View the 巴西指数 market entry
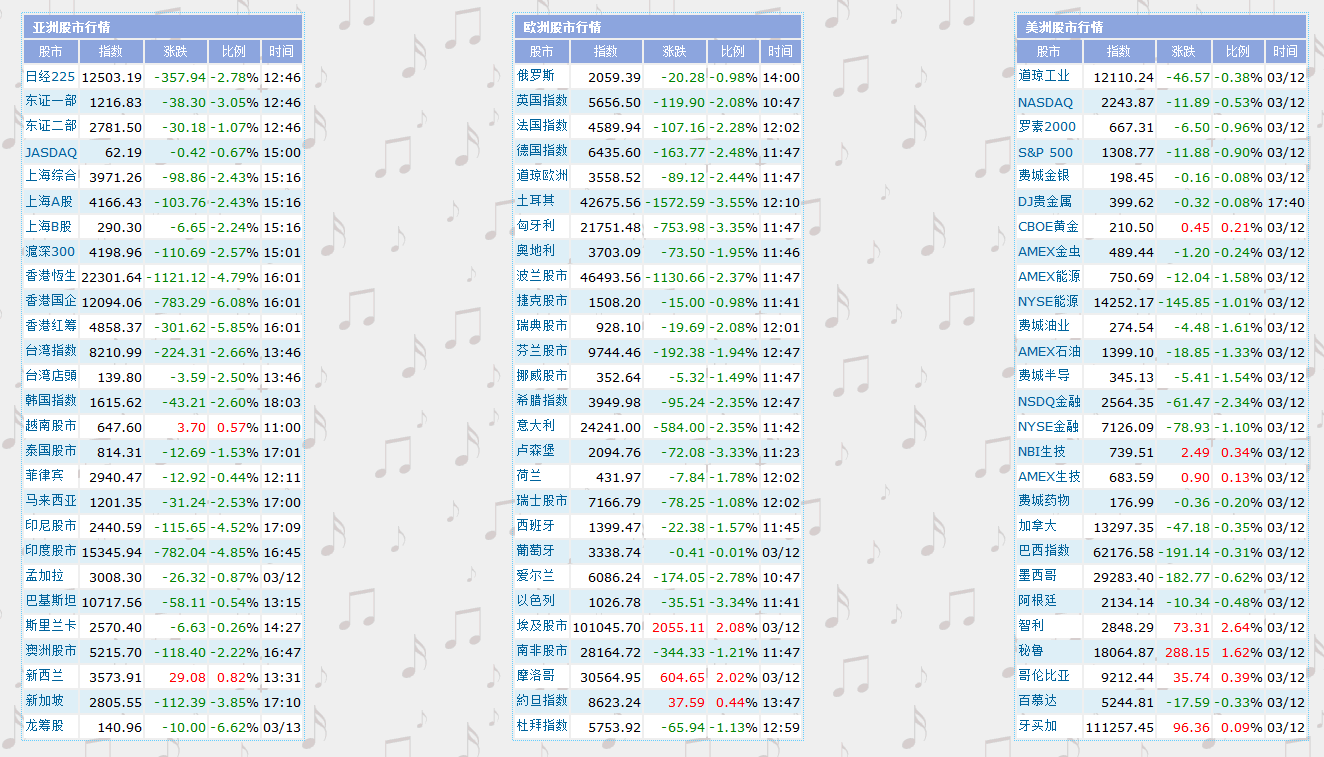The image size is (1324, 757). click(x=1048, y=550)
